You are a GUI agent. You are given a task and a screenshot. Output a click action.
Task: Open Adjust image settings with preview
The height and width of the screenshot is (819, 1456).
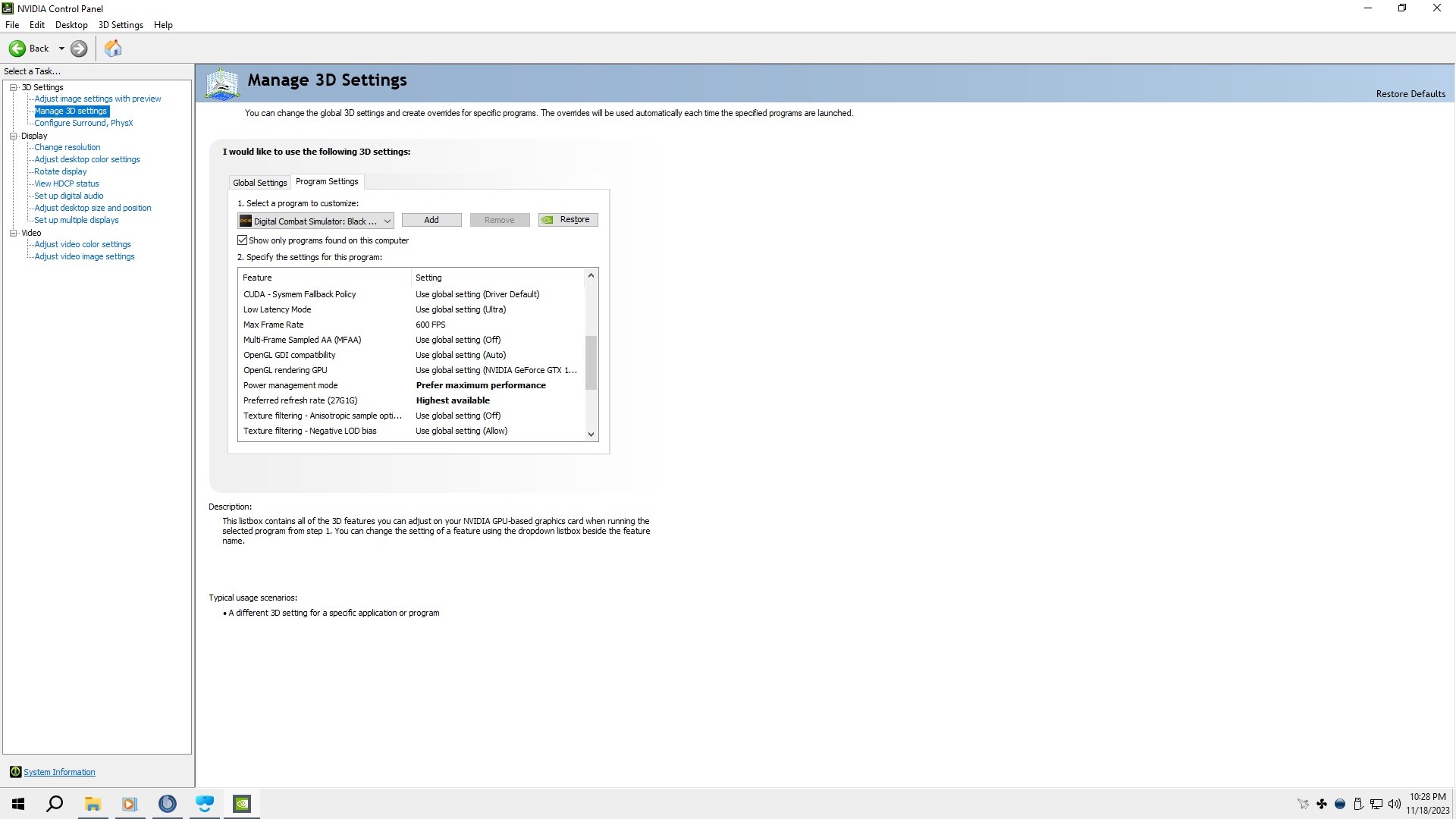[98, 99]
